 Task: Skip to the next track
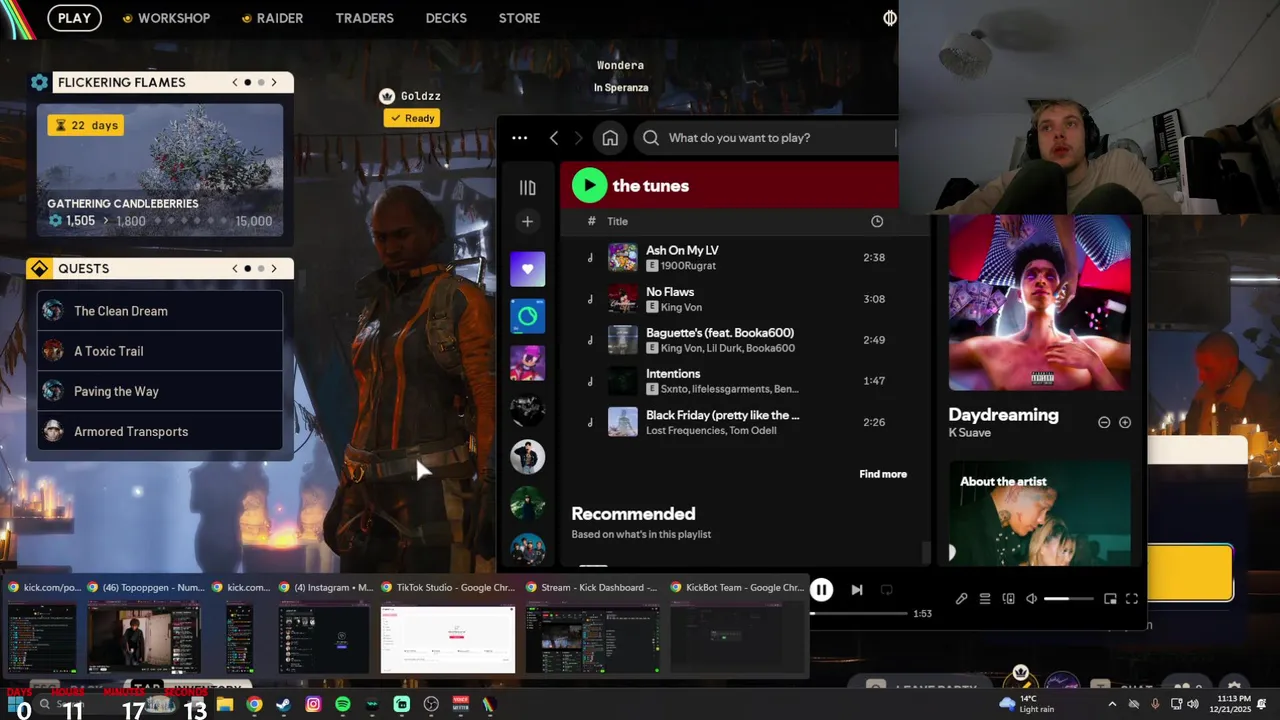(857, 590)
